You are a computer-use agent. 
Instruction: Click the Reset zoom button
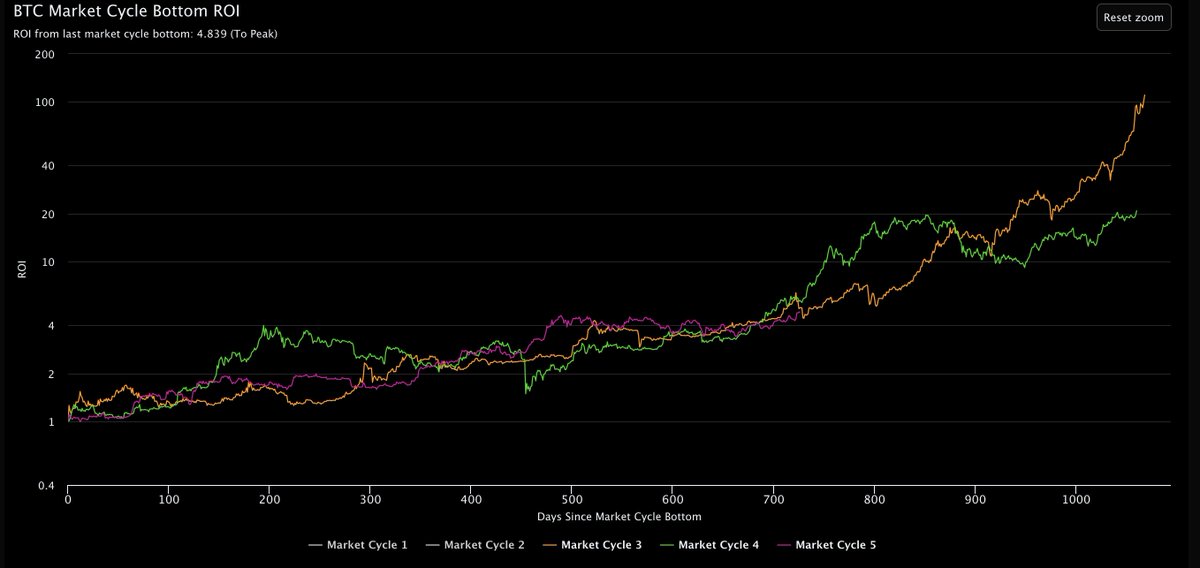pos(1134,18)
